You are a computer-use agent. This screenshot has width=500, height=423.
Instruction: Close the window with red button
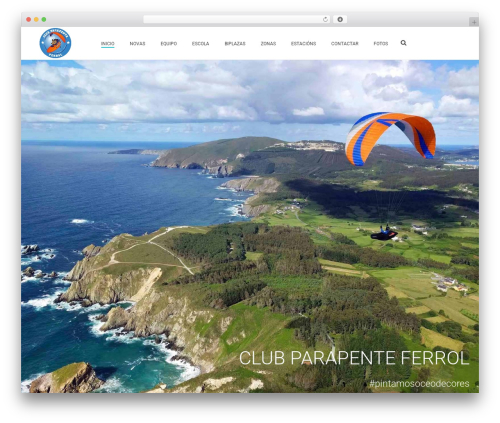(29, 20)
